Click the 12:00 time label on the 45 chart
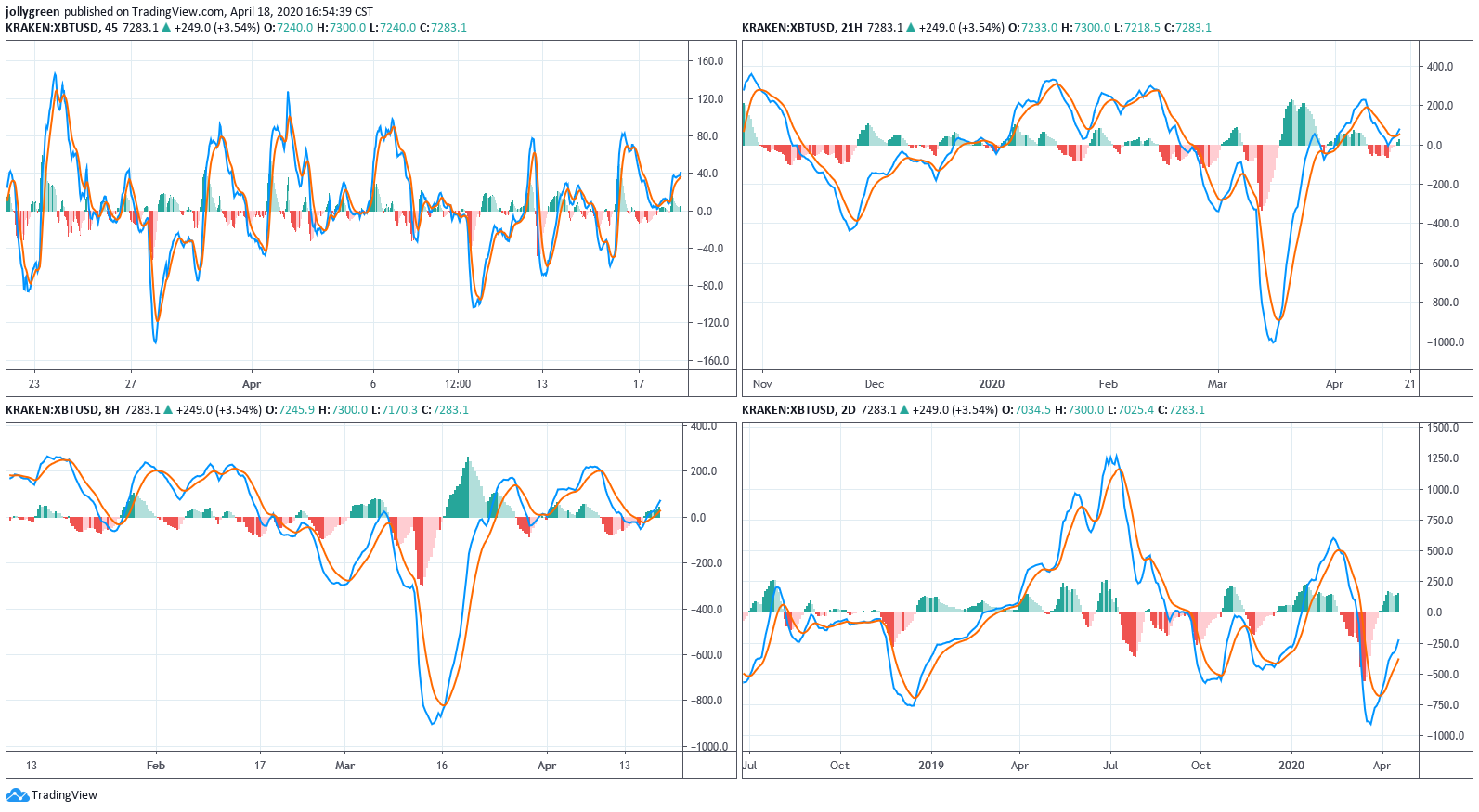Image resolution: width=1479 pixels, height=812 pixels. 458,384
